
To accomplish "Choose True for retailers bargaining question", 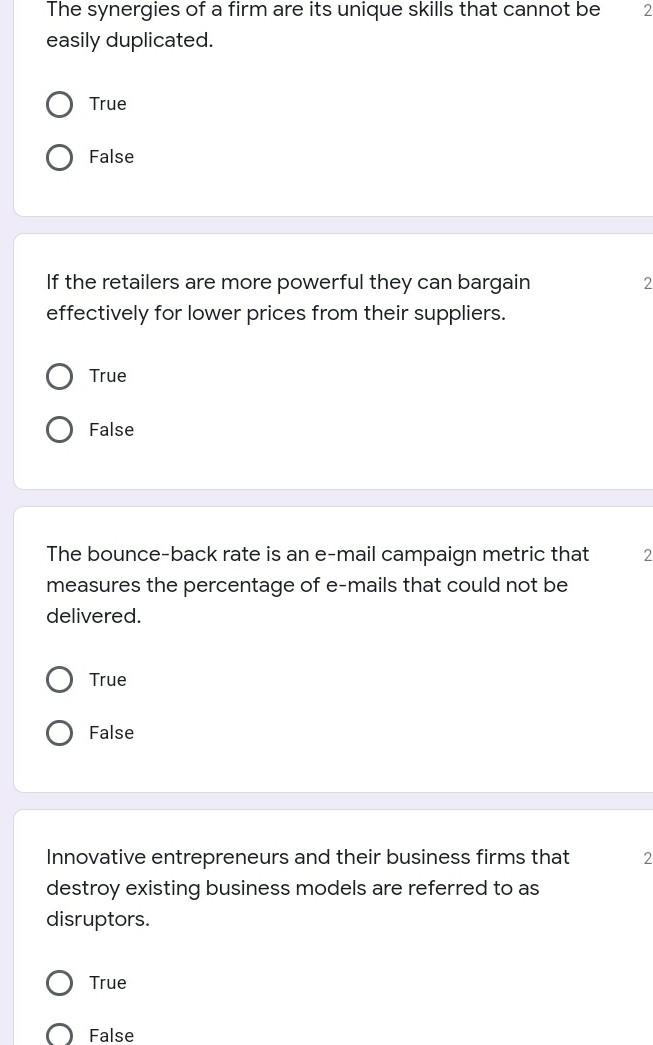I will [x=59, y=376].
